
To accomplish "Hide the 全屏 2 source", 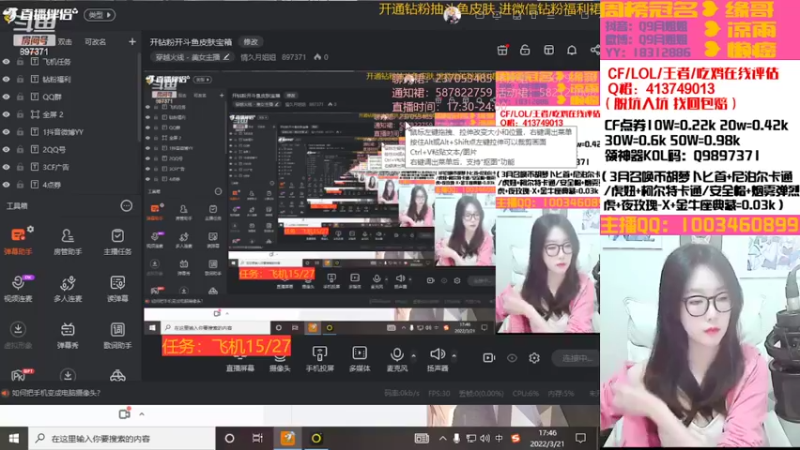I will (x=6, y=114).
